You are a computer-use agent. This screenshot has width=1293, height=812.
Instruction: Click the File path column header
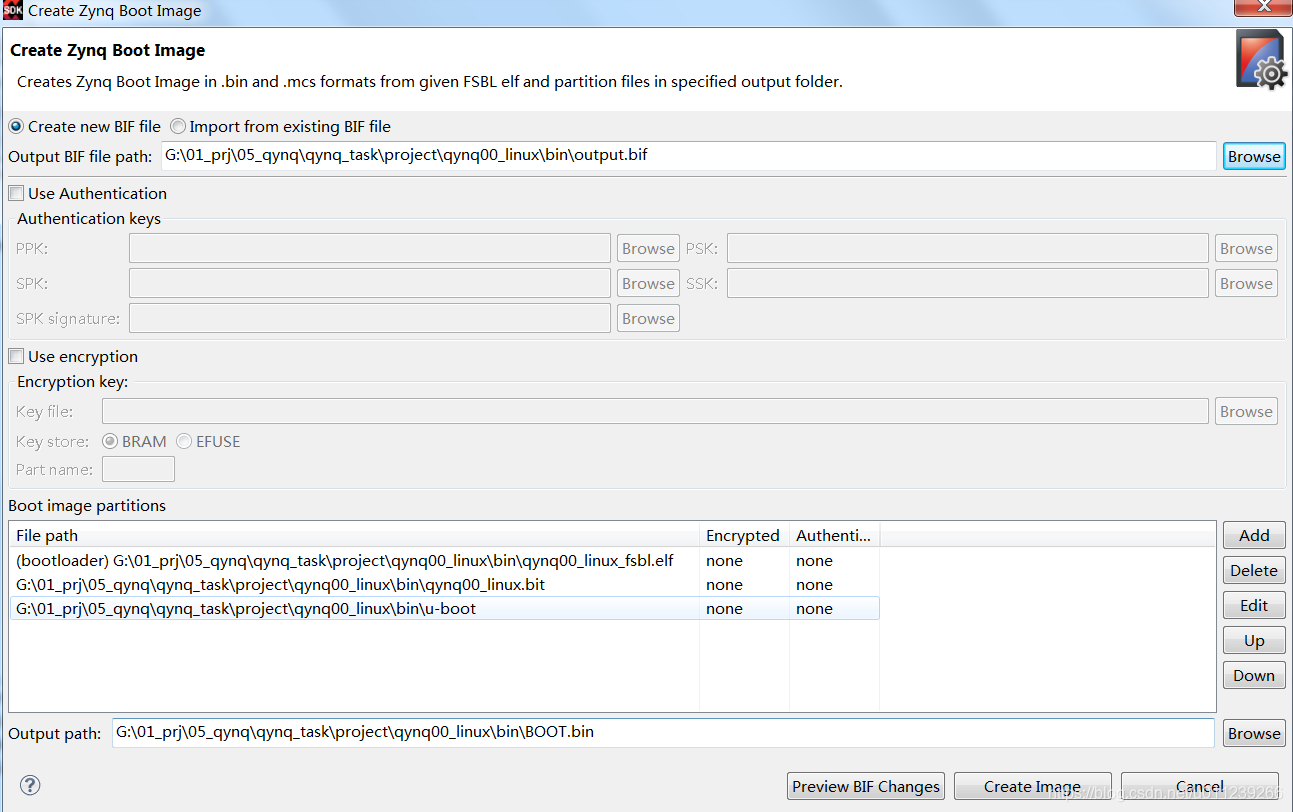click(x=354, y=535)
